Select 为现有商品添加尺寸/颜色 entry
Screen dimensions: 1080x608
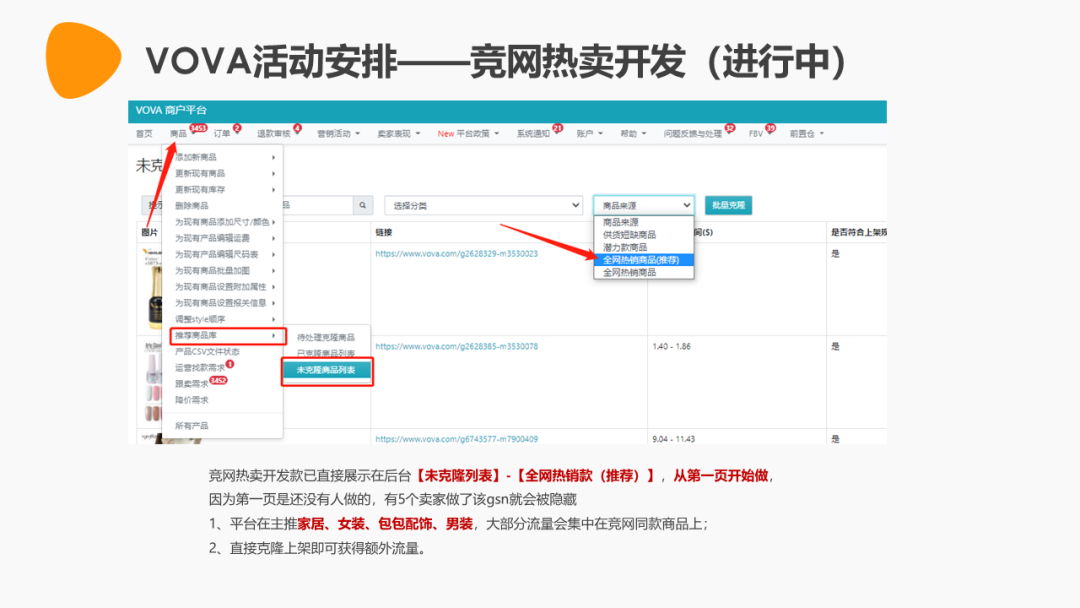(223, 222)
